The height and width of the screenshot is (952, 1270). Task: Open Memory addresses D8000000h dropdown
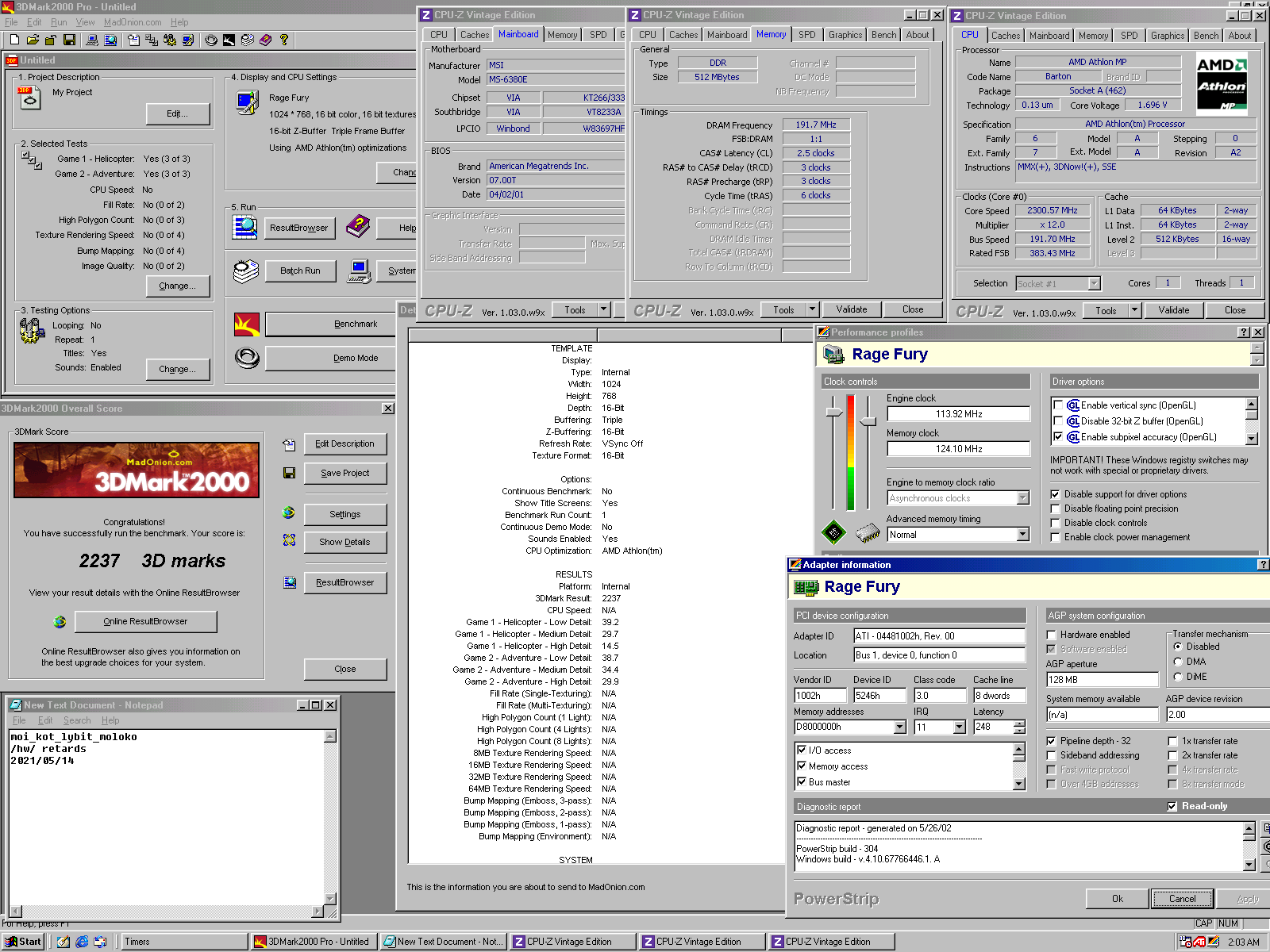[x=900, y=727]
